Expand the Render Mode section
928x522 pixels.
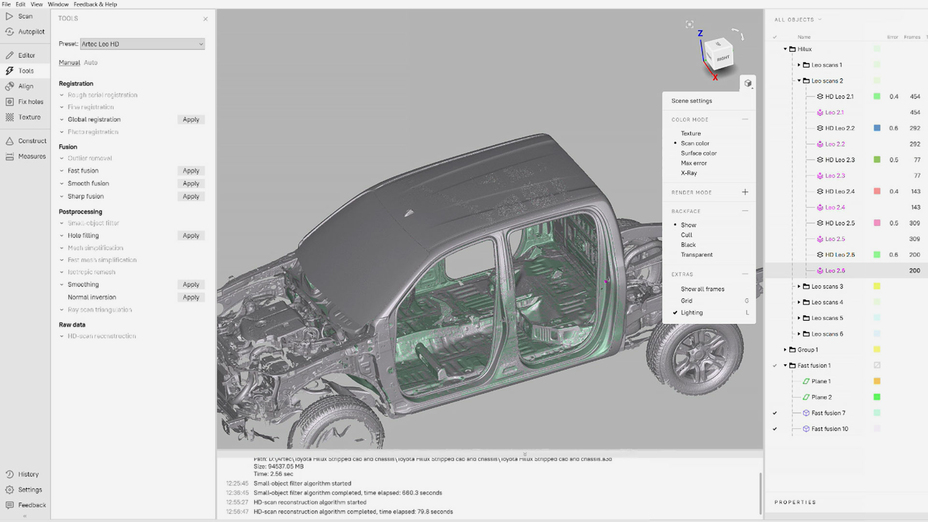tap(745, 192)
